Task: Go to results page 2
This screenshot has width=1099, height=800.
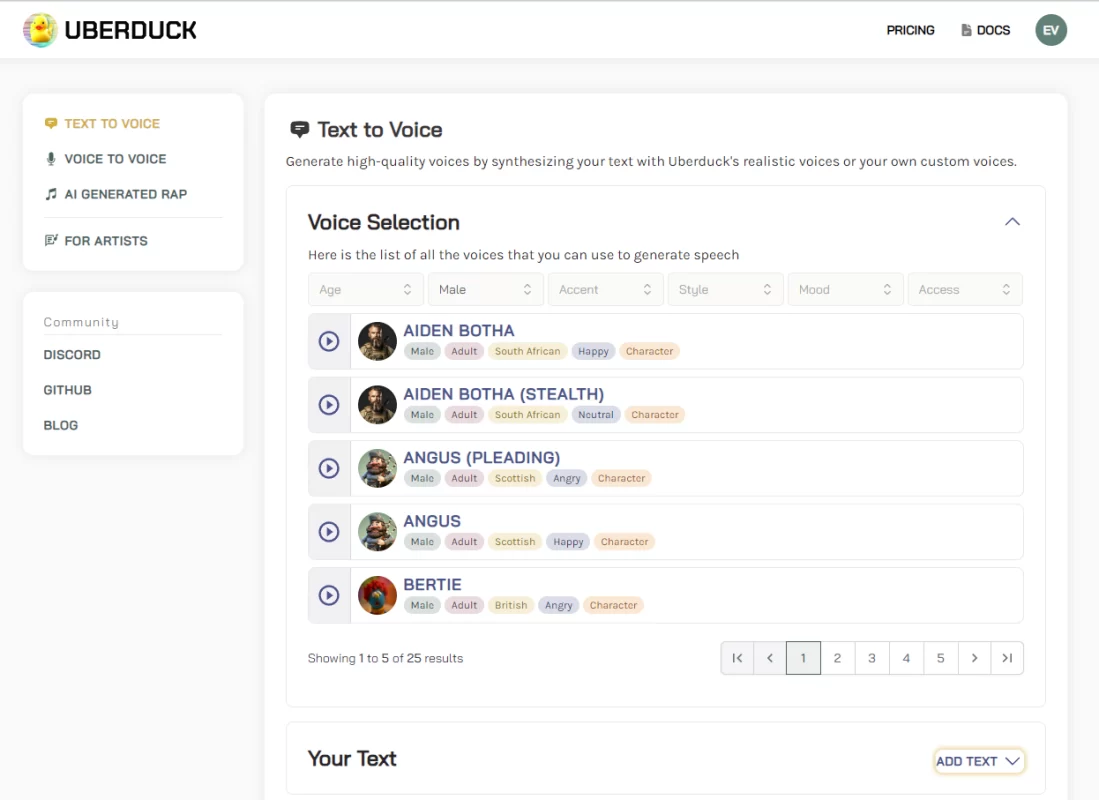Action: pyautogui.click(x=838, y=658)
